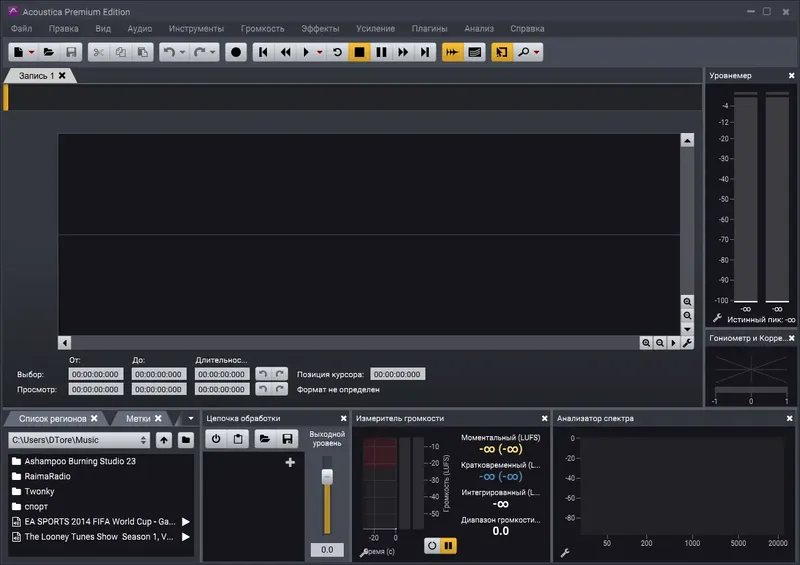Stop playback with the highlighted stop button
The height and width of the screenshot is (565, 800).
tap(359, 52)
